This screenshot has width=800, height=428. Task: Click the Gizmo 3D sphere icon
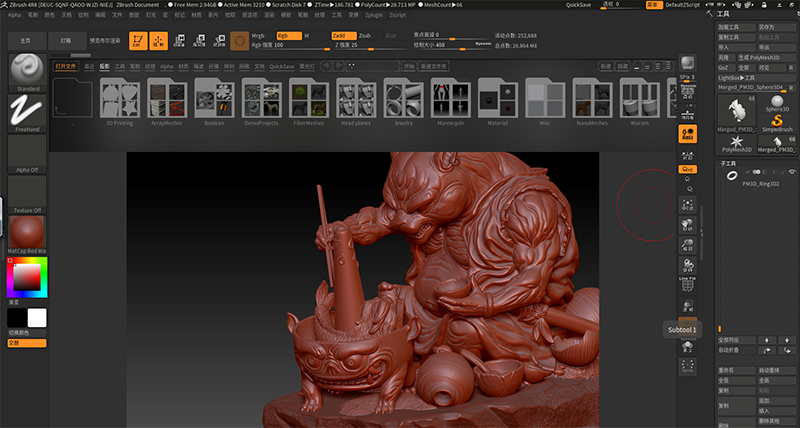pyautogui.click(x=240, y=41)
